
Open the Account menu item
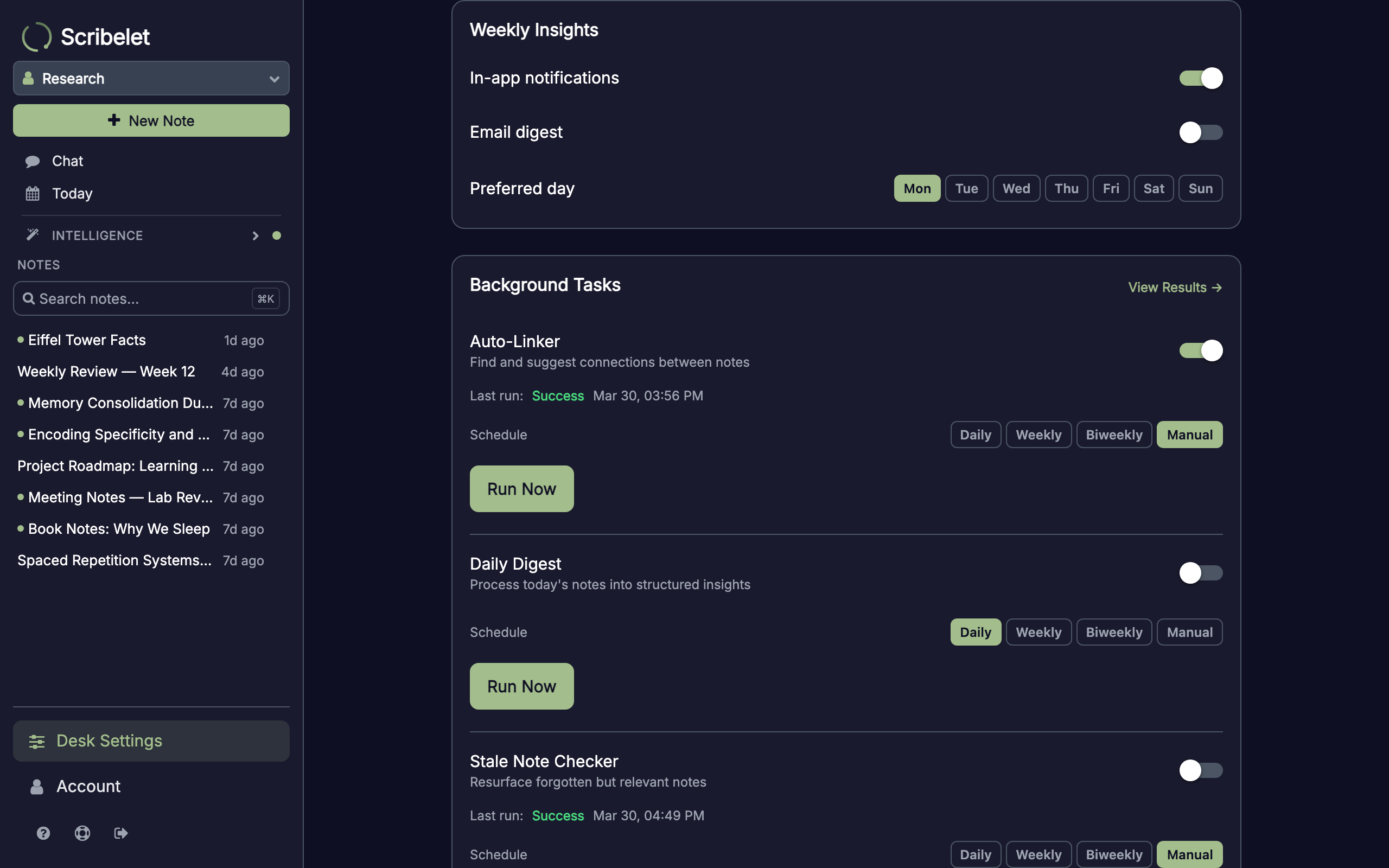[x=151, y=787]
